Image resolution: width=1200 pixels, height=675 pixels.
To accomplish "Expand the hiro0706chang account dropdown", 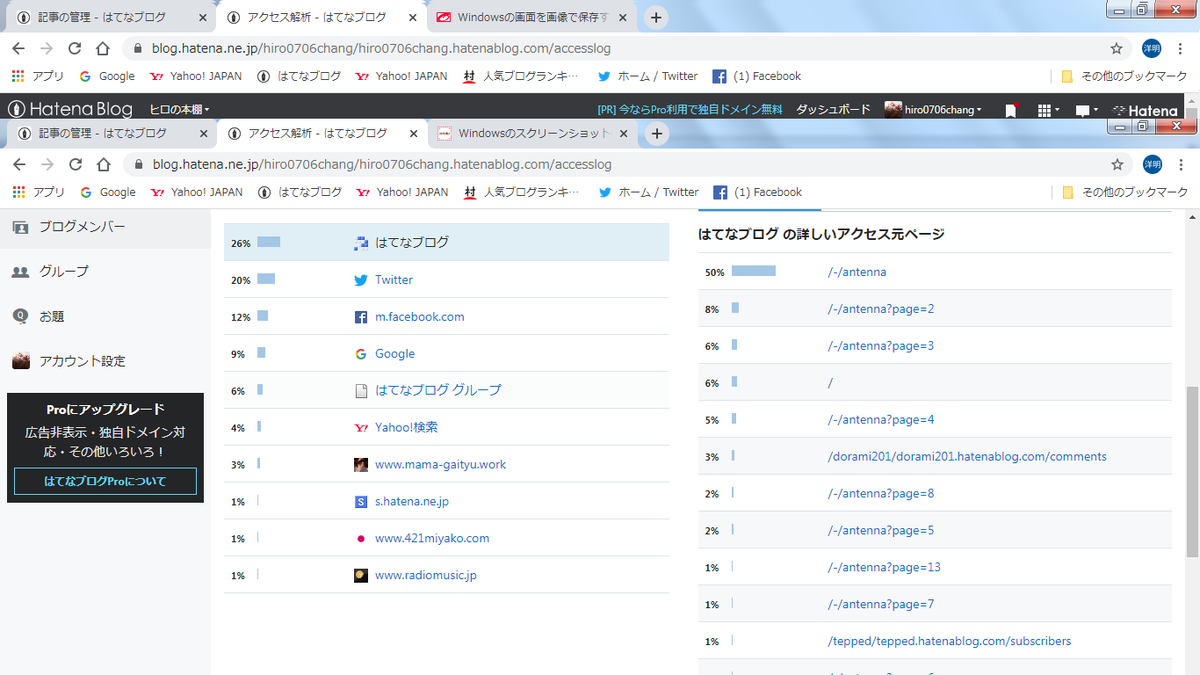I will point(933,109).
